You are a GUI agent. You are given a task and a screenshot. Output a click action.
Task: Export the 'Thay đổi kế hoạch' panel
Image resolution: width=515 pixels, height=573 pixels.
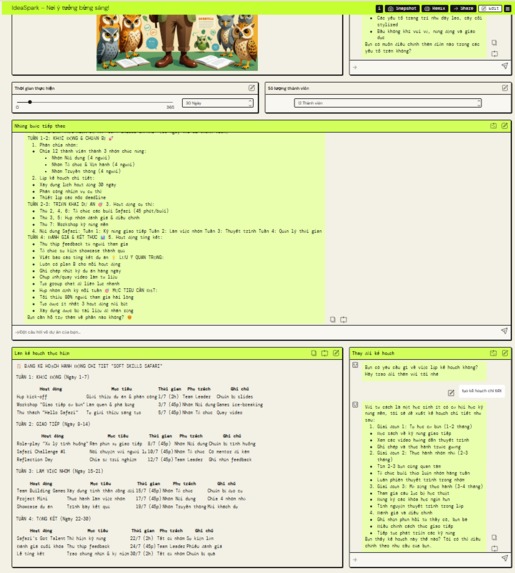[493, 353]
